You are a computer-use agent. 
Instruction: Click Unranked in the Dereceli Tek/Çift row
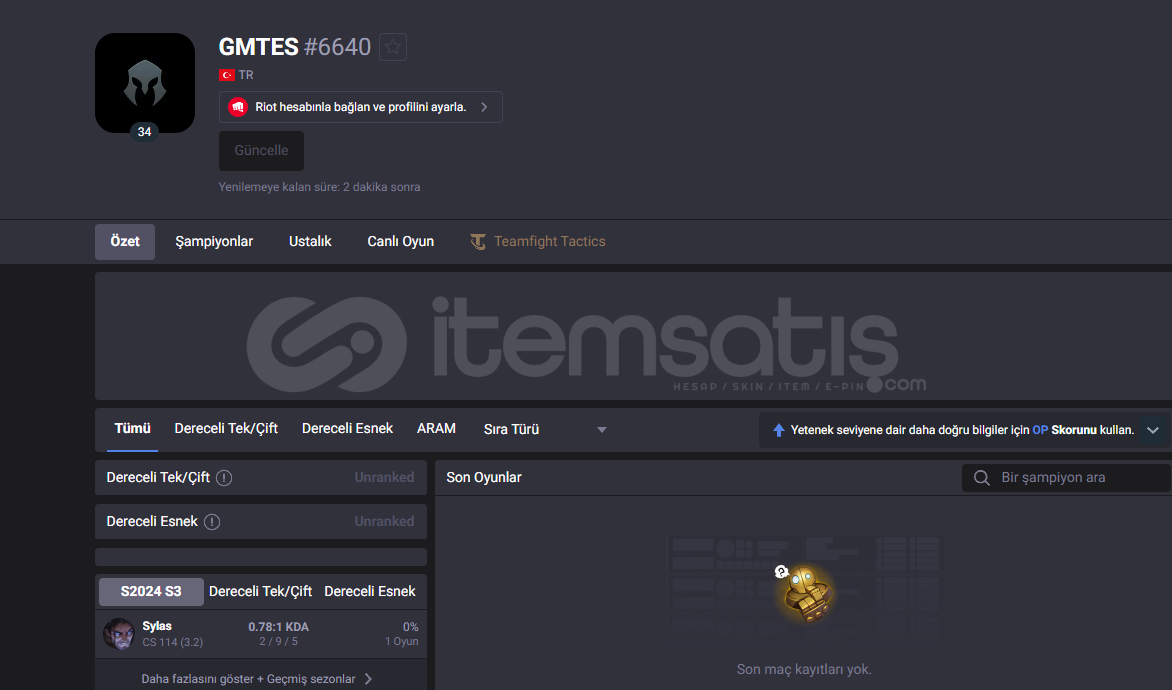tap(384, 477)
